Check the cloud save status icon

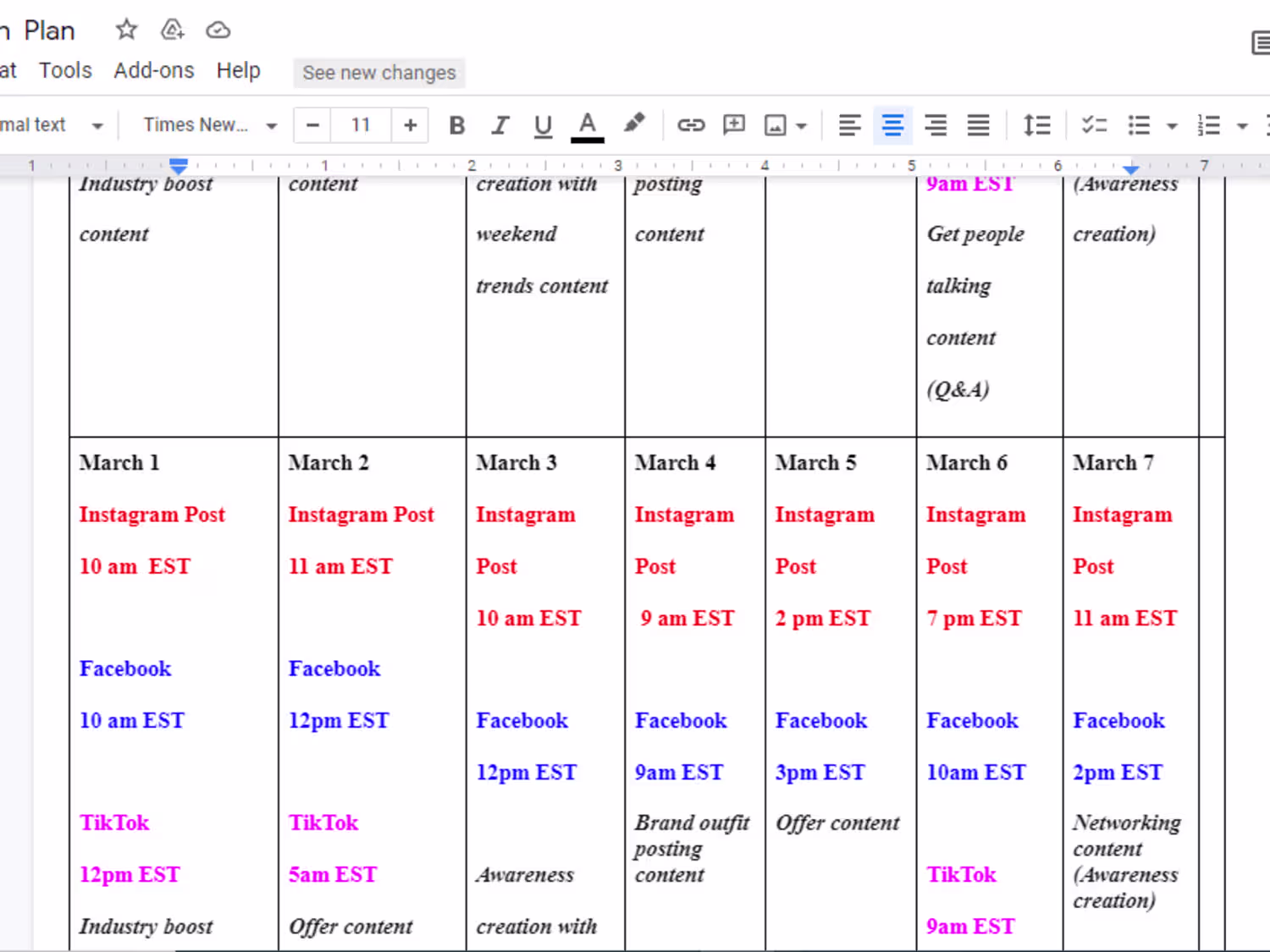point(218,30)
